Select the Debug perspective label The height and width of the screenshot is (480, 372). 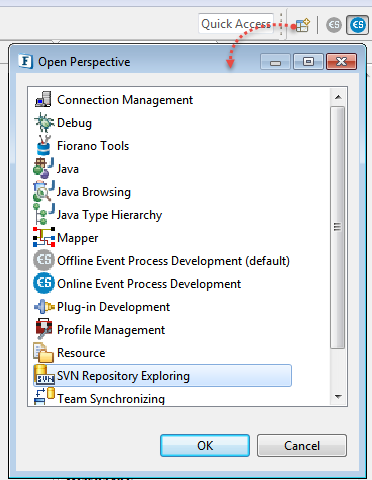tap(74, 123)
